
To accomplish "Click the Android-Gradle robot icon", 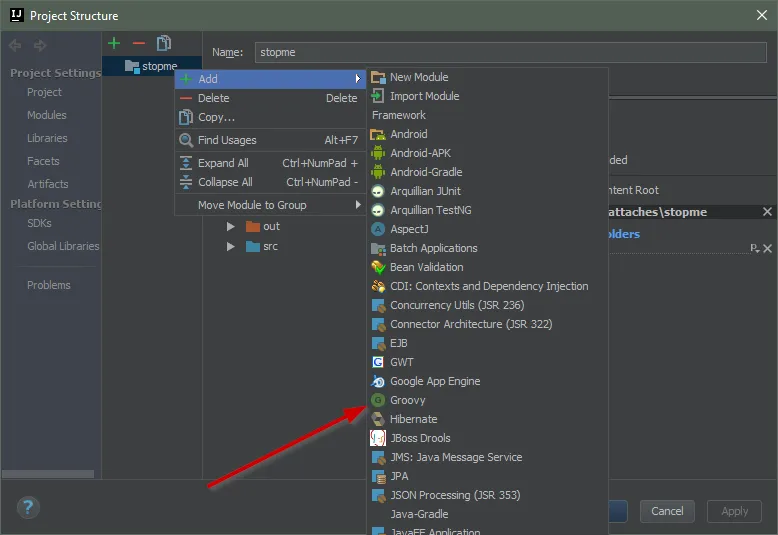I will [378, 172].
